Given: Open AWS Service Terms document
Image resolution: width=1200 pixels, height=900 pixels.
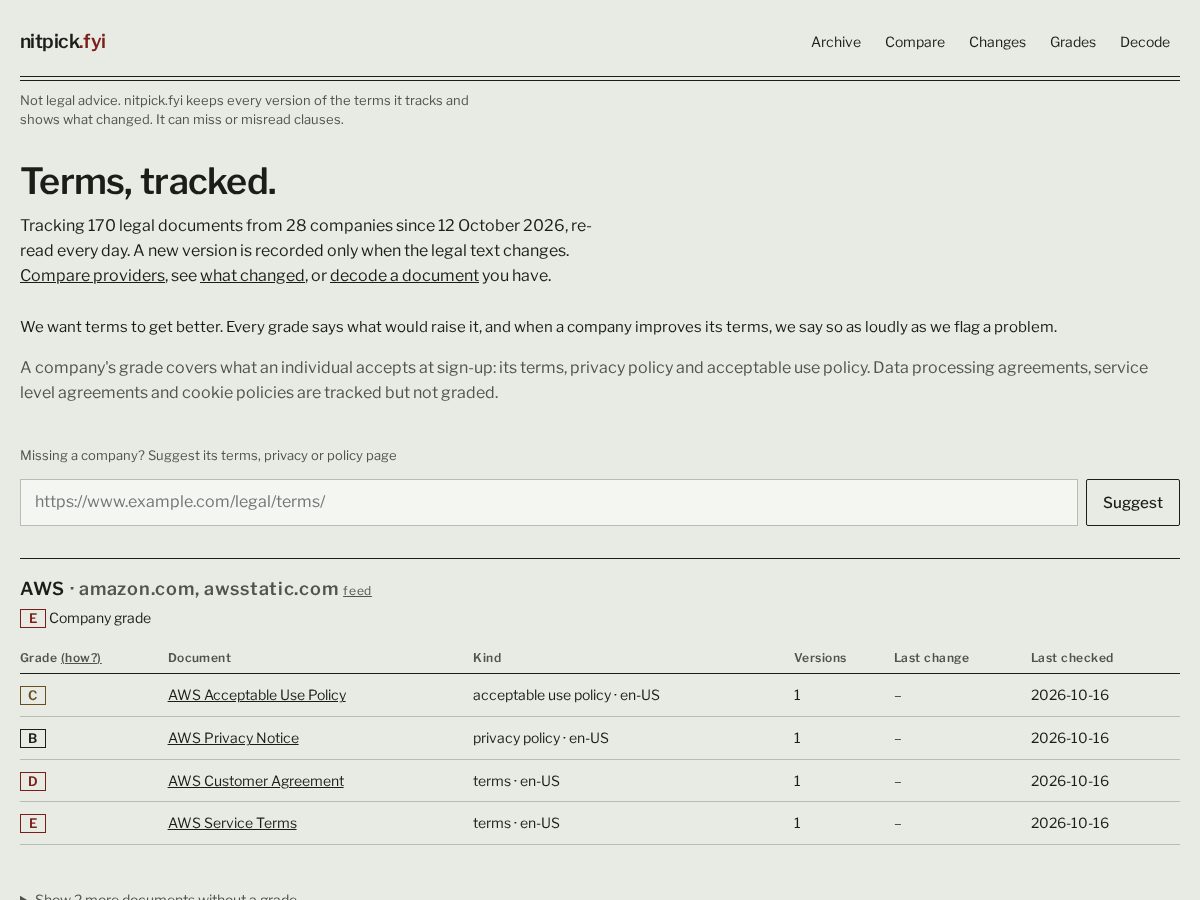Looking at the screenshot, I should [232, 823].
